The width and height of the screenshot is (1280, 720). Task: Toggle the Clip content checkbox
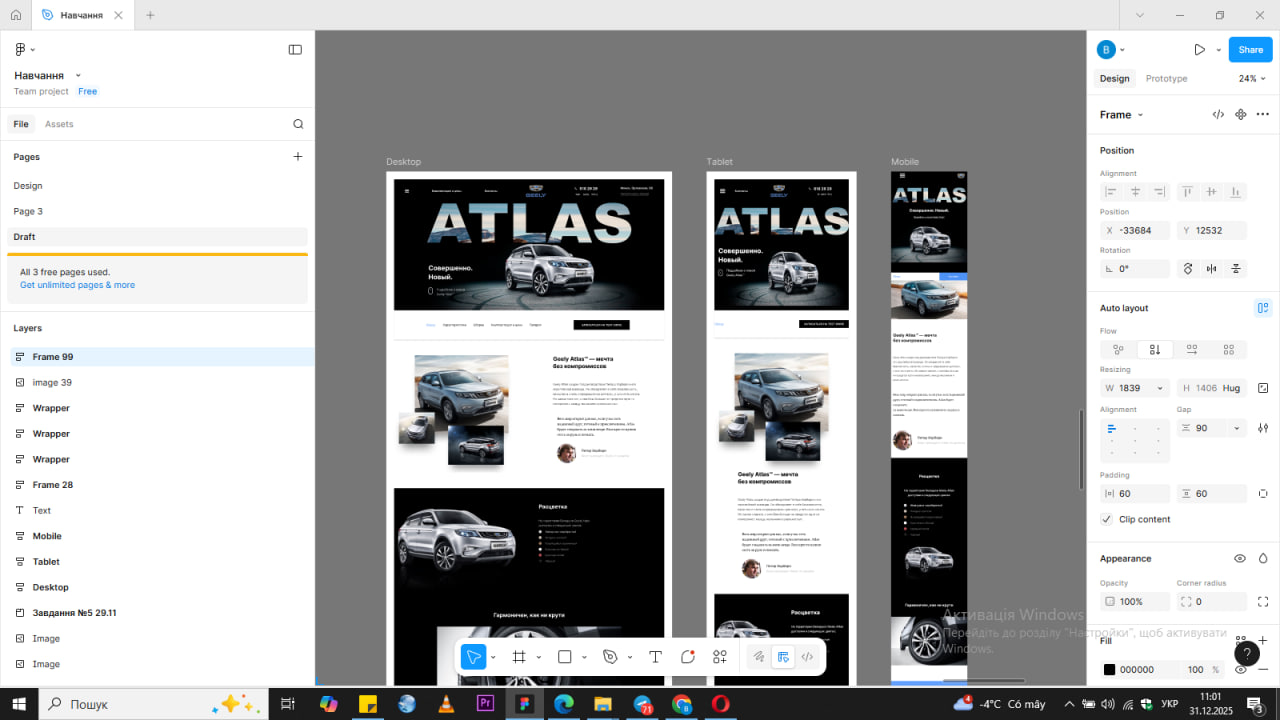coord(1106,519)
